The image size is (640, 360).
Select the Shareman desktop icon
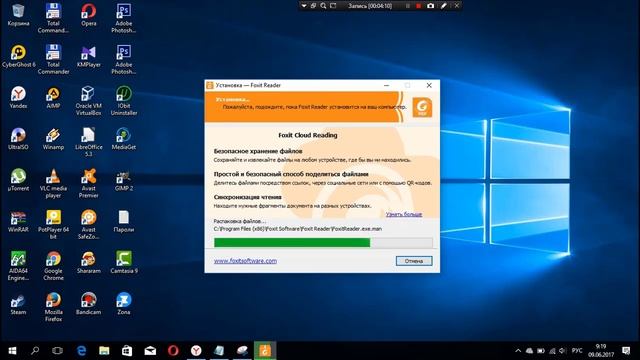pyautogui.click(x=89, y=262)
